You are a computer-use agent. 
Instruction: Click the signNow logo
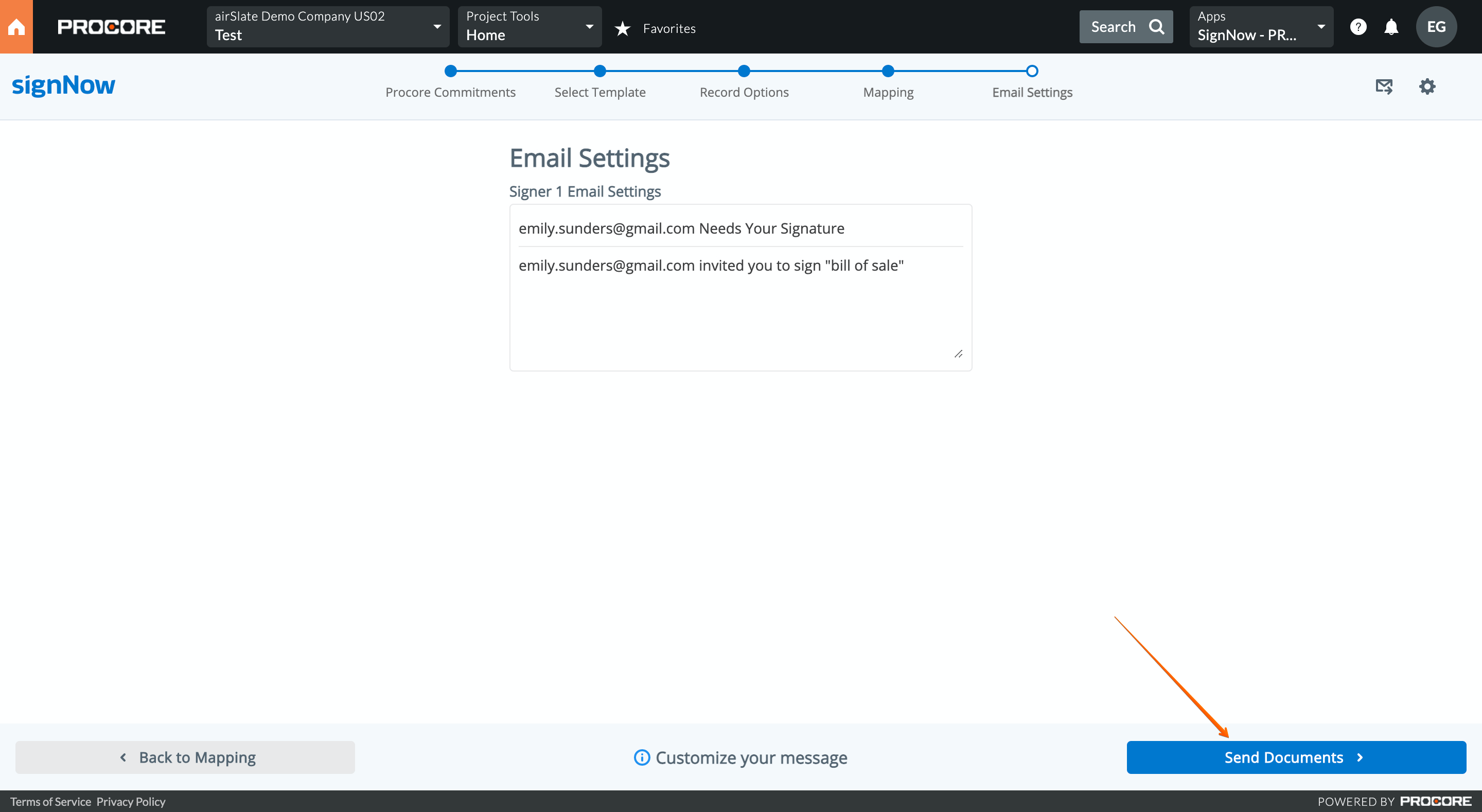click(x=63, y=85)
